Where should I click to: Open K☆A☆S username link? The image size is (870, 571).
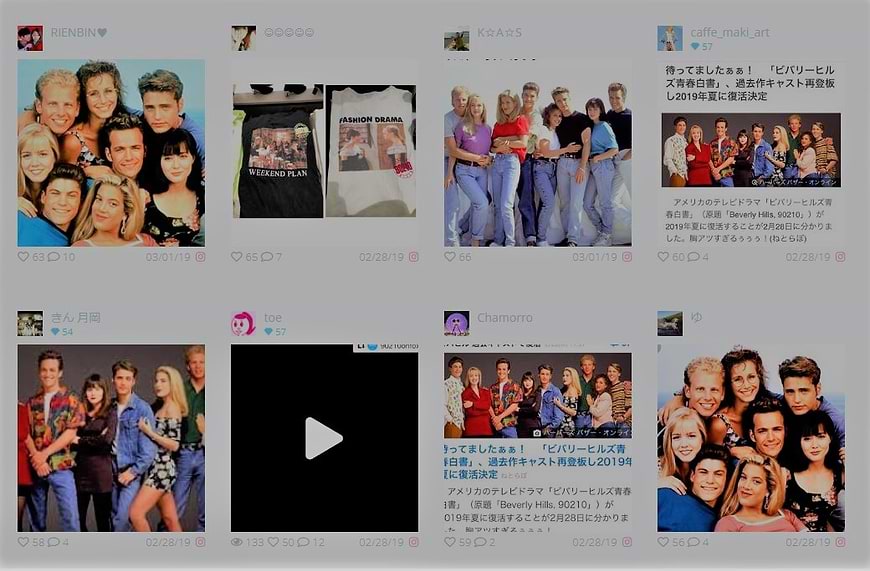pyautogui.click(x=499, y=33)
